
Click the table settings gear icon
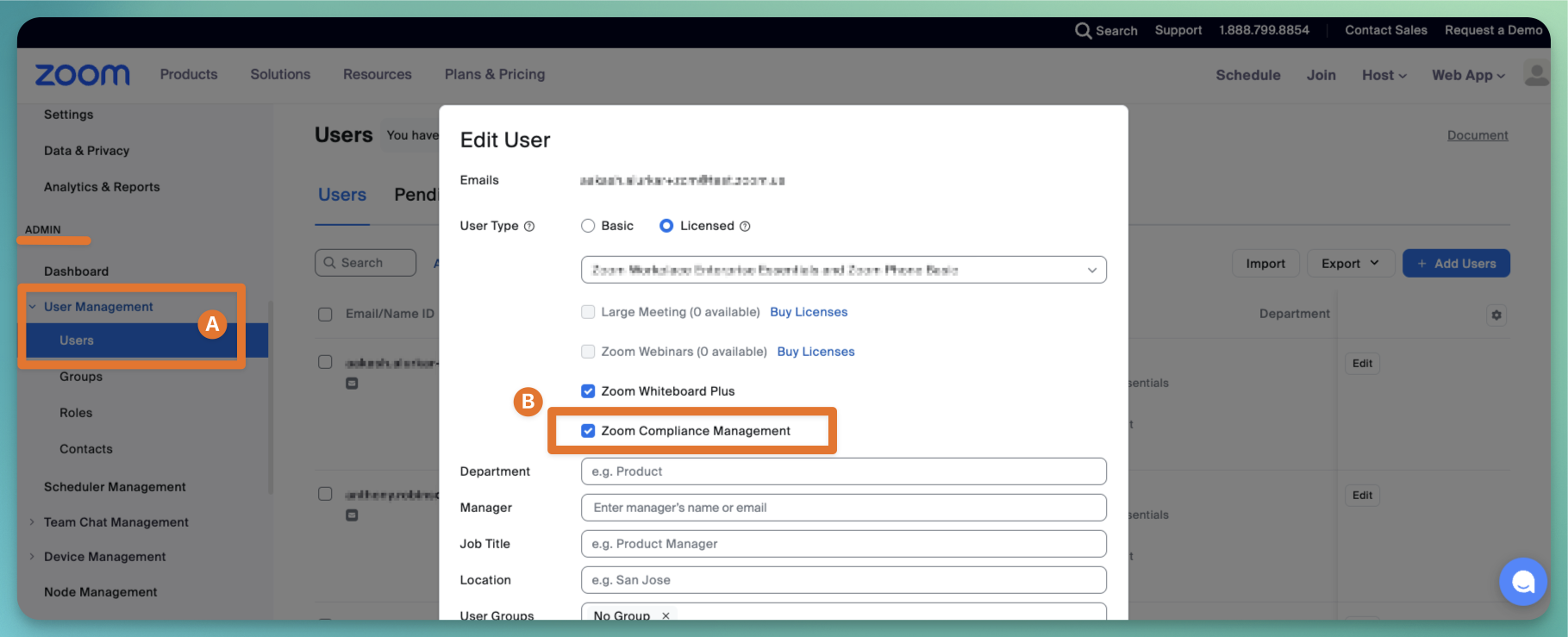1496,315
